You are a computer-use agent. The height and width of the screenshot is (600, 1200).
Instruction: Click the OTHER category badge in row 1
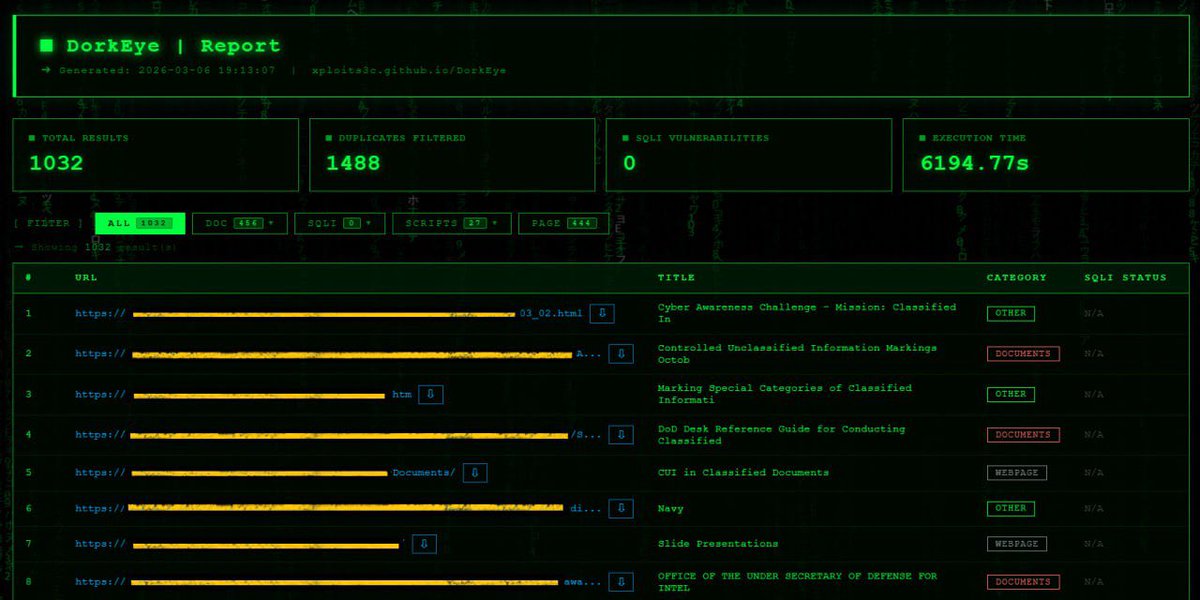click(x=1011, y=313)
